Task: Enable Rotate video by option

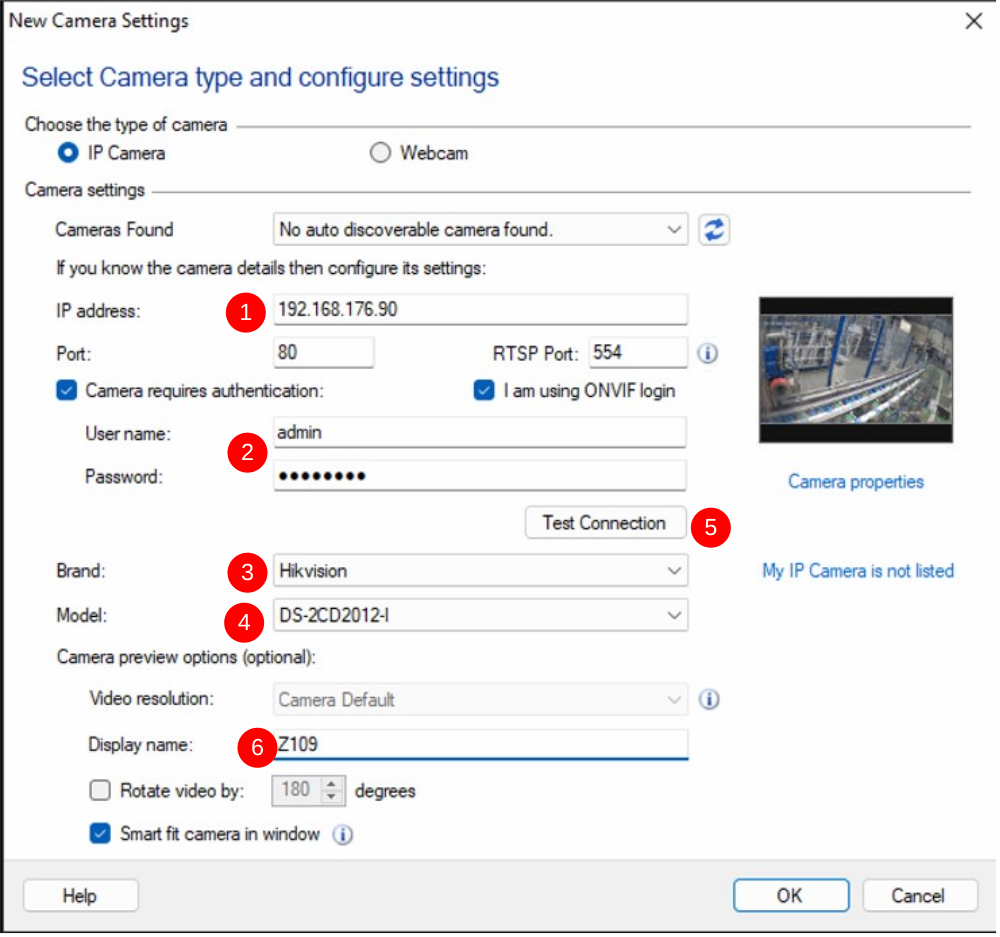Action: 99,789
